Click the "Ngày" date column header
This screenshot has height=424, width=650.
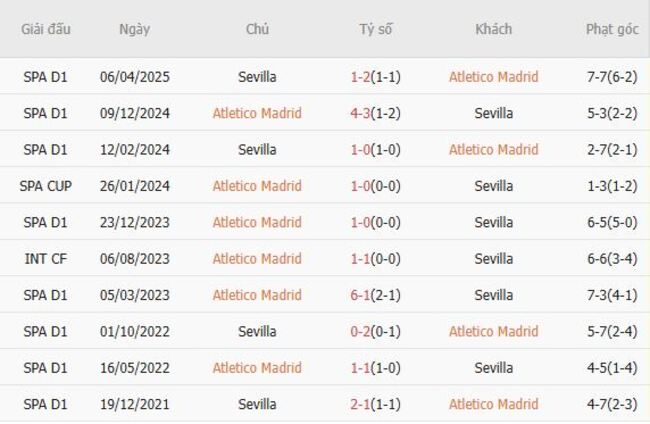(135, 29)
